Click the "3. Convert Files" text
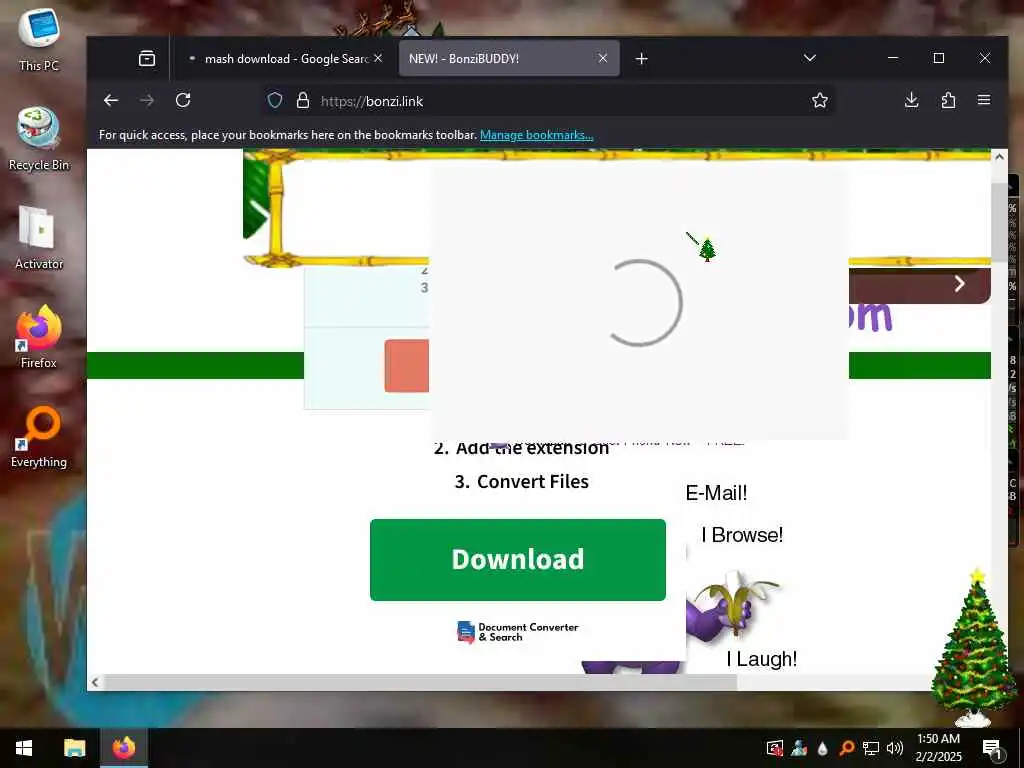The image size is (1024, 768). (522, 482)
